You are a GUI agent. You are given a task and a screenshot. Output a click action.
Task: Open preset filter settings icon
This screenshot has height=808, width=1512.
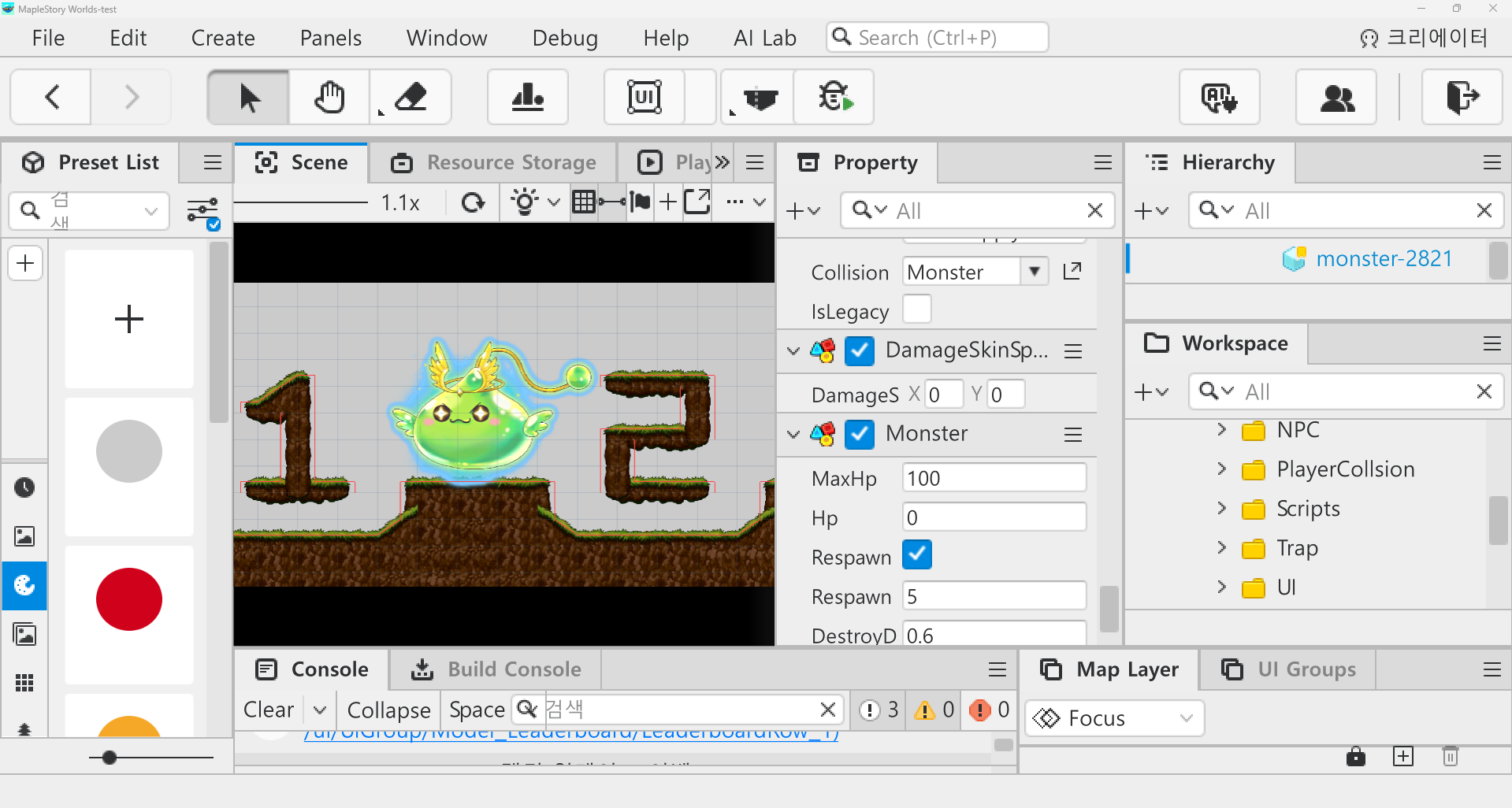tap(202, 213)
